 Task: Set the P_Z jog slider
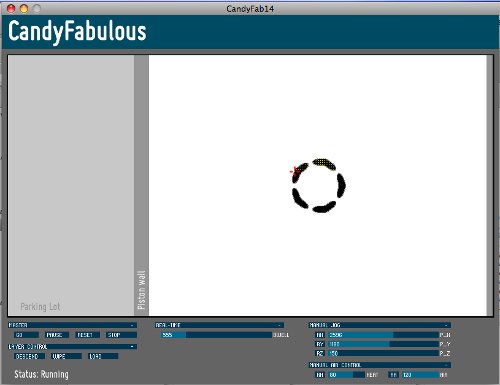(x=384, y=353)
